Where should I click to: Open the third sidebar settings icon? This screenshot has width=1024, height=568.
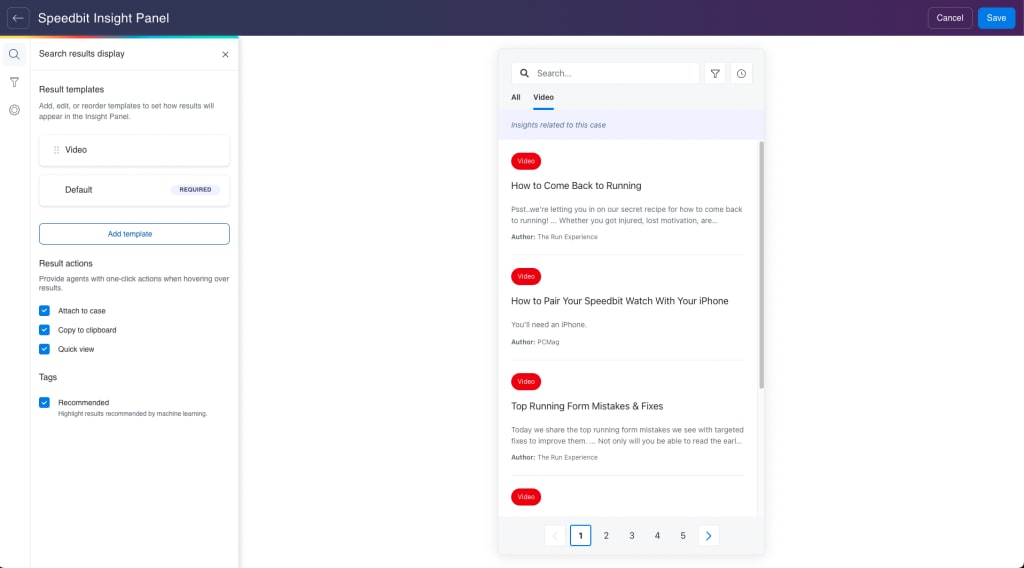14,110
